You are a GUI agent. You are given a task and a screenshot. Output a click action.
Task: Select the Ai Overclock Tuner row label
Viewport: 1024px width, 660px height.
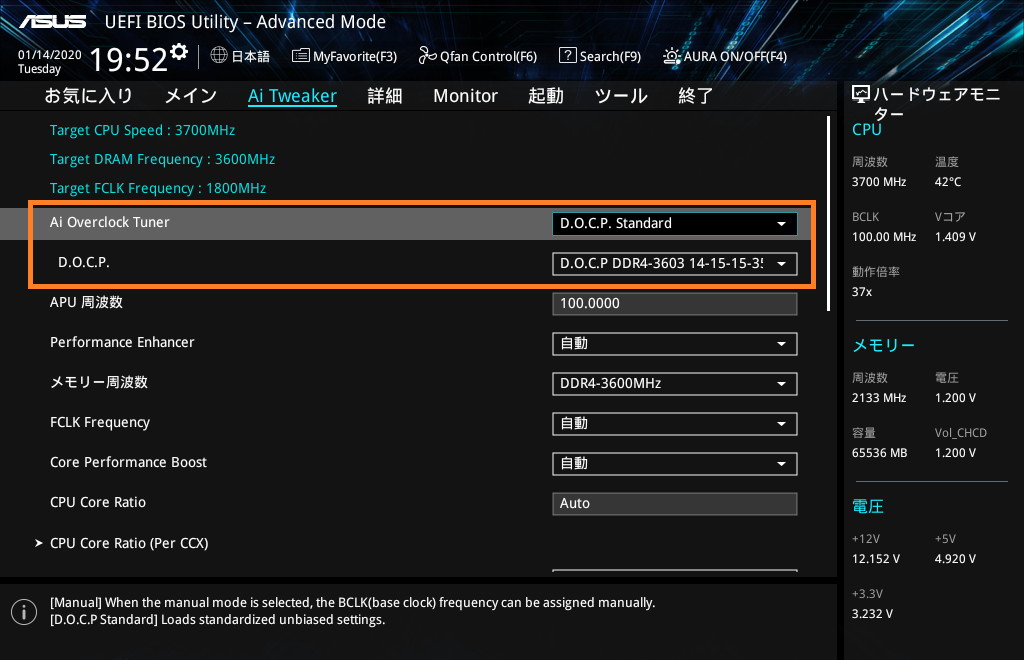tap(110, 222)
